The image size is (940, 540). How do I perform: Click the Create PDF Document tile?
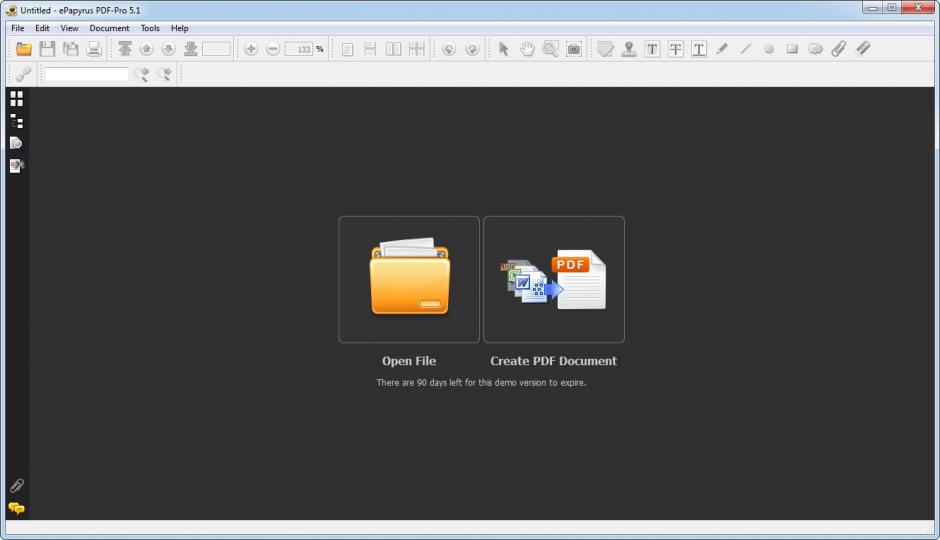(x=554, y=279)
